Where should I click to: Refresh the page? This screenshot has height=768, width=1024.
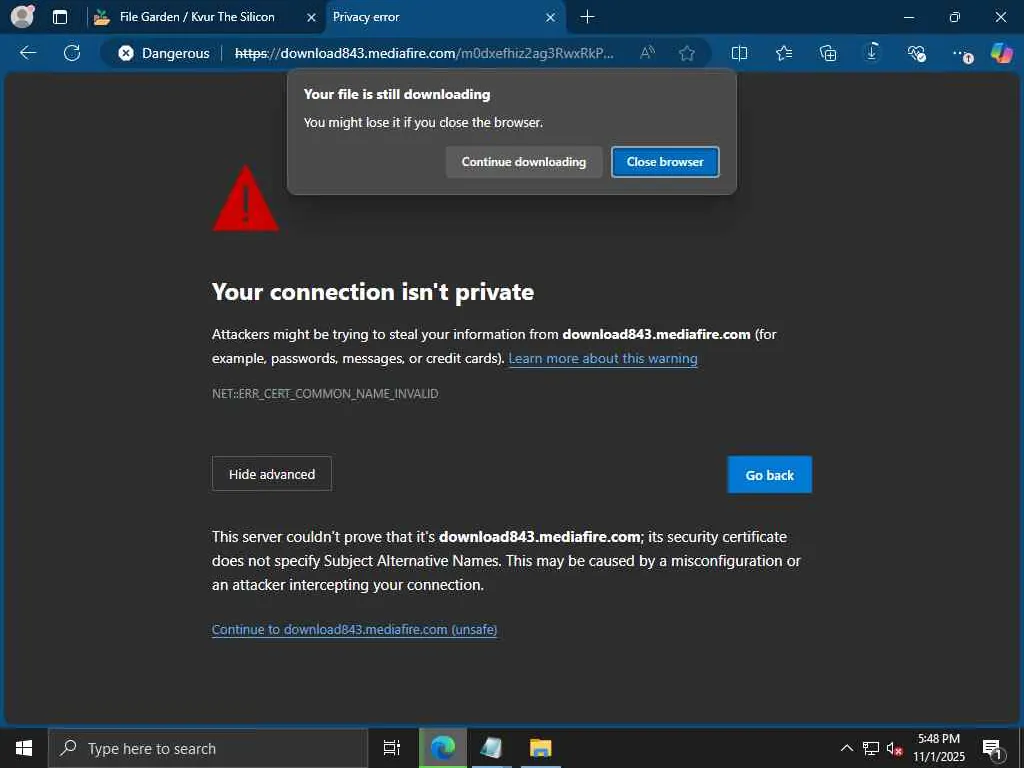(72, 53)
